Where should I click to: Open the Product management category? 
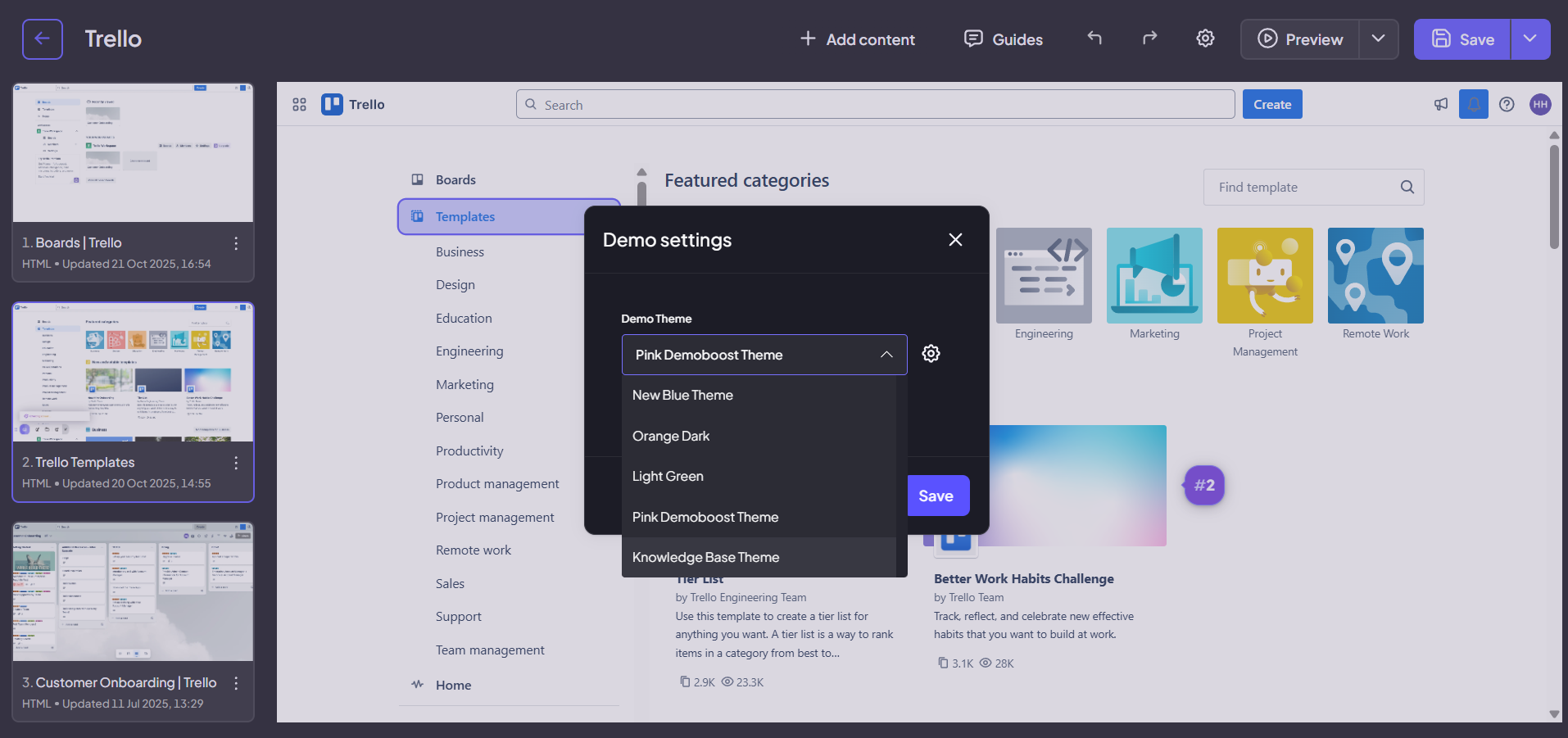(497, 484)
